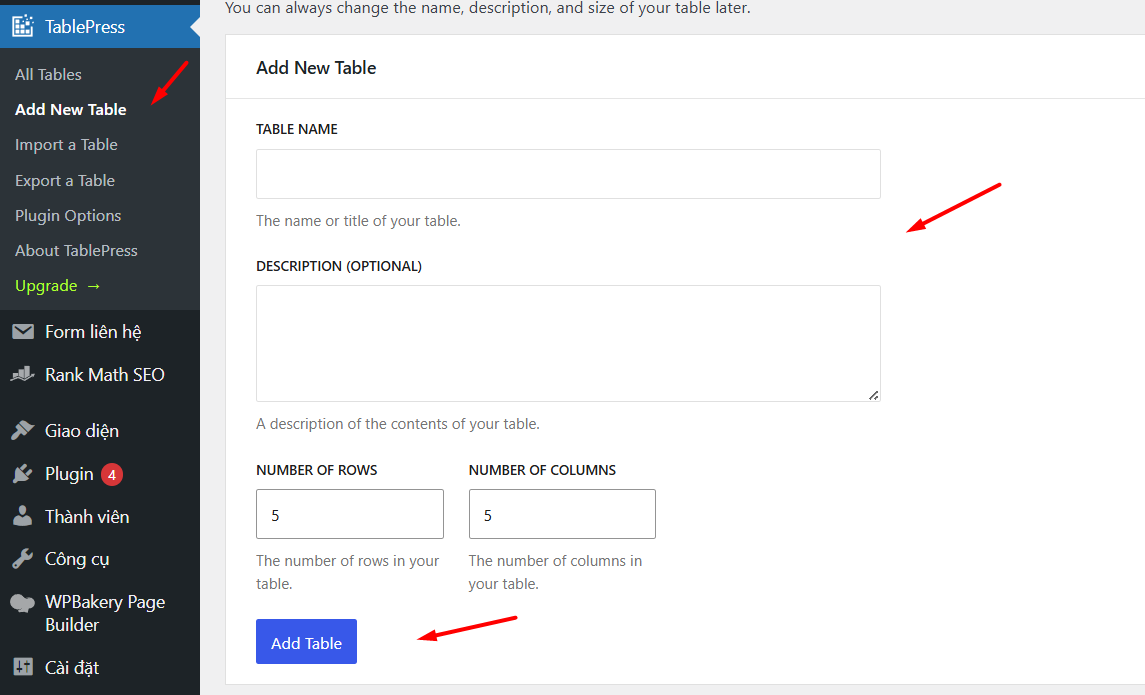Open About TablePress page
The width and height of the screenshot is (1145, 695).
point(76,251)
